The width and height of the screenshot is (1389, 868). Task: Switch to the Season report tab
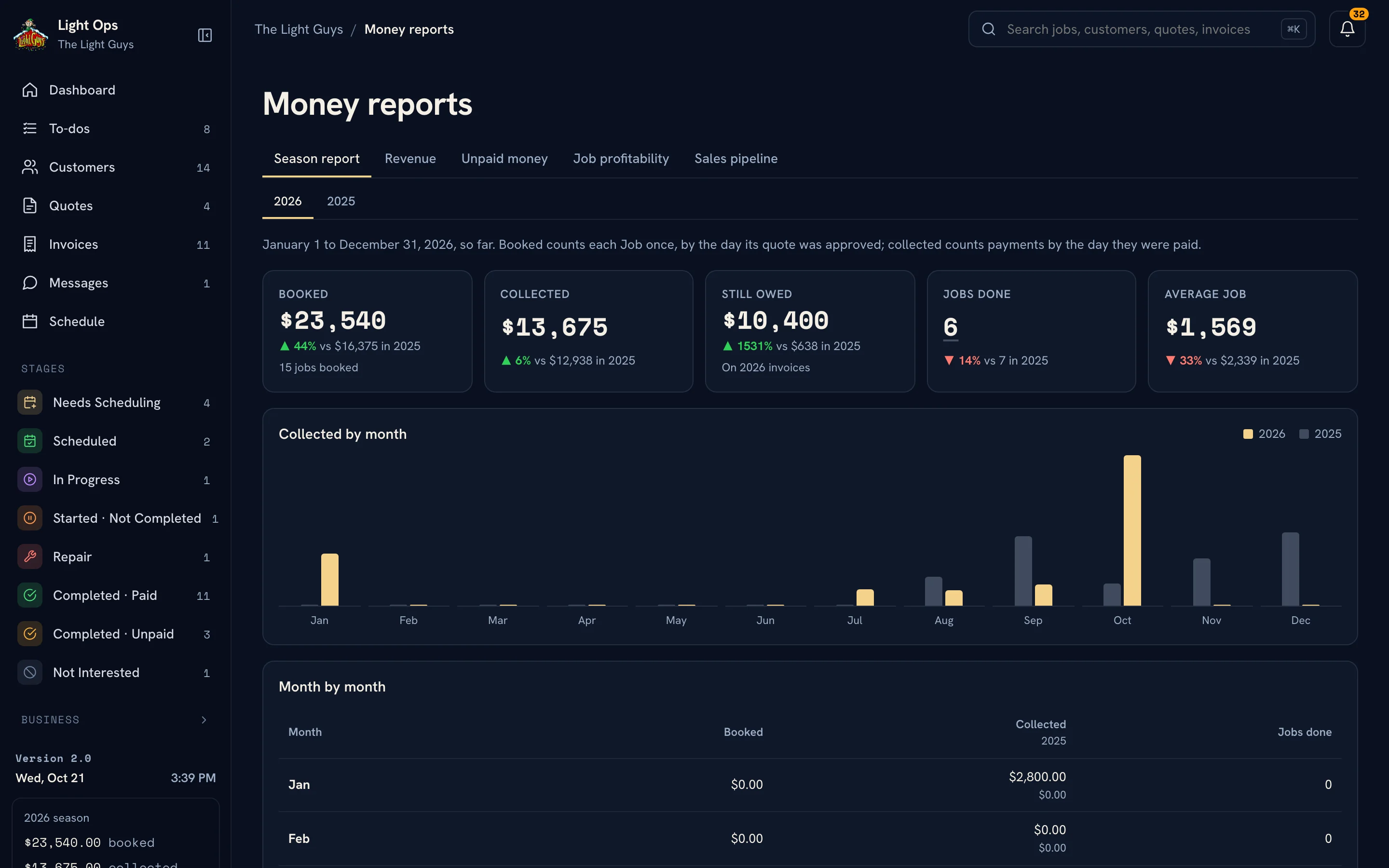click(x=317, y=159)
